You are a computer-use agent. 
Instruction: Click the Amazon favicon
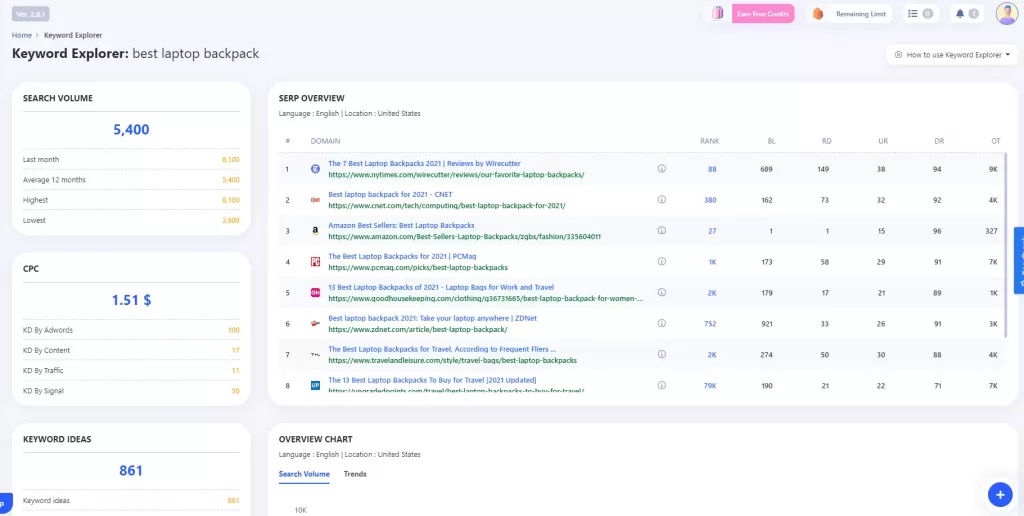pos(315,231)
